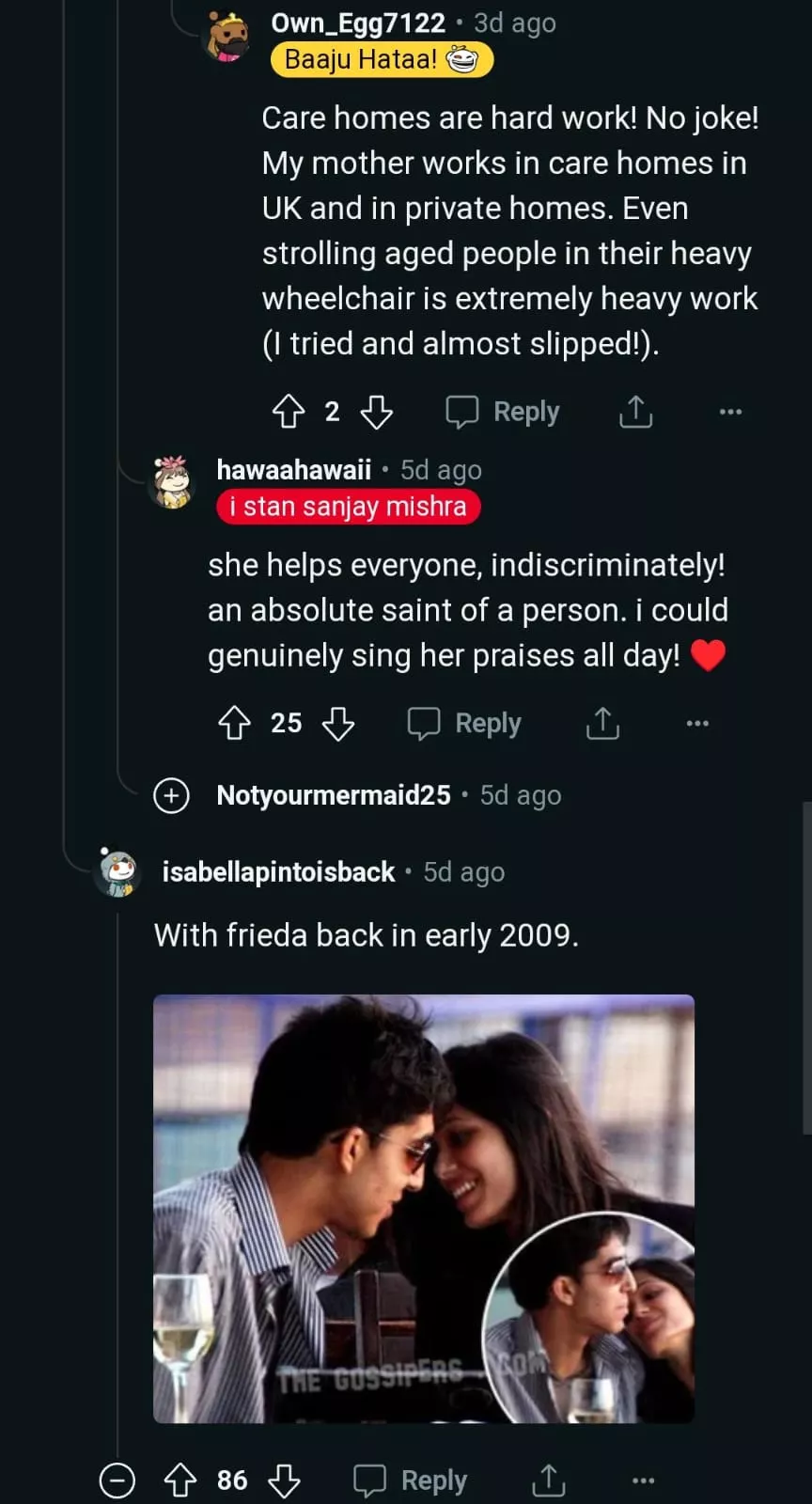Upvote Own_Egg7122's care homes comment
The image size is (812, 1504).
pyautogui.click(x=289, y=412)
